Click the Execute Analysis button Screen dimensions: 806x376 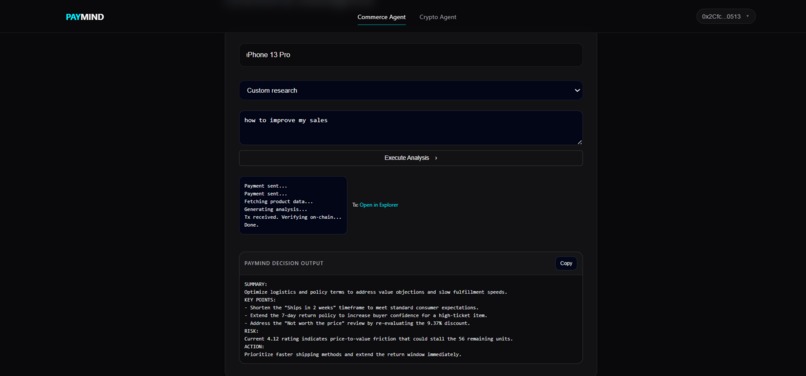coord(411,158)
